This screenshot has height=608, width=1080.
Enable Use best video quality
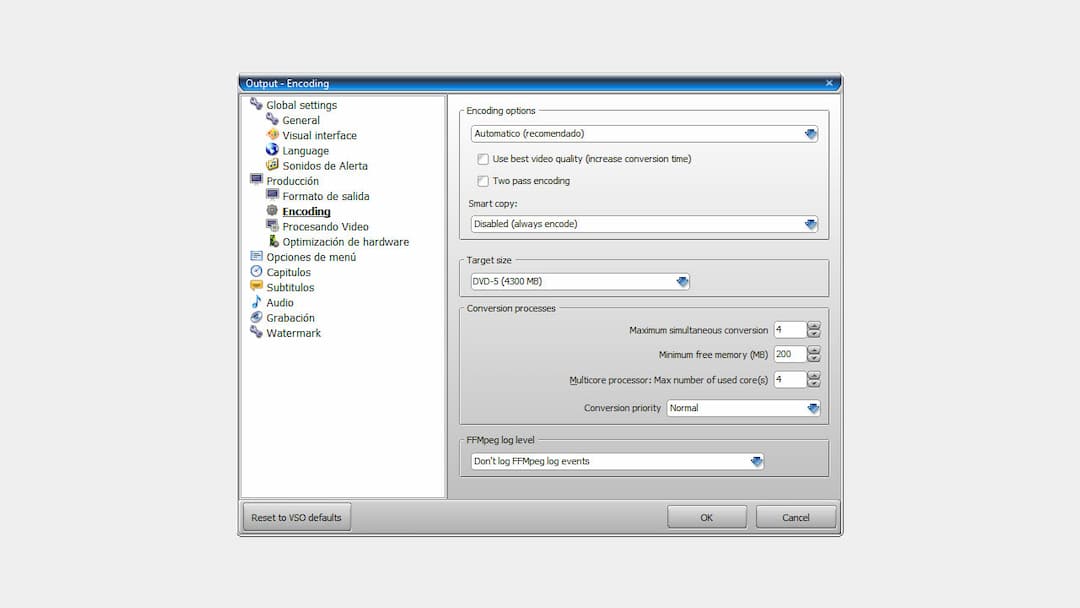click(x=484, y=159)
